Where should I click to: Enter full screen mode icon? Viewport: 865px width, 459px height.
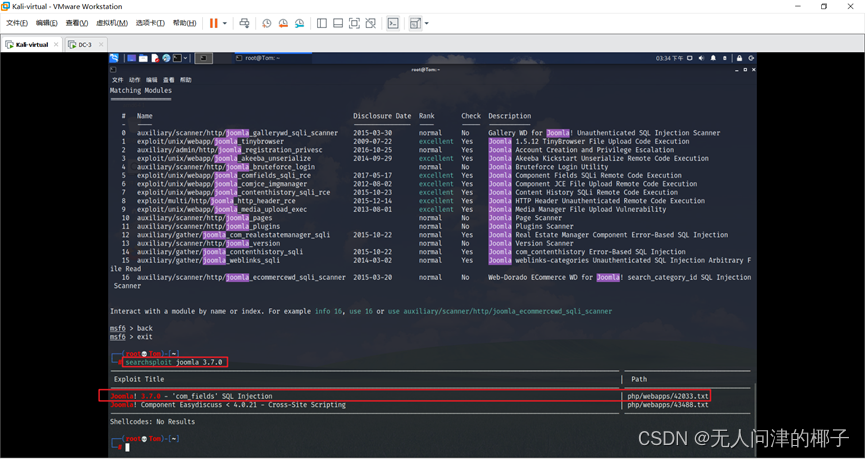point(355,23)
